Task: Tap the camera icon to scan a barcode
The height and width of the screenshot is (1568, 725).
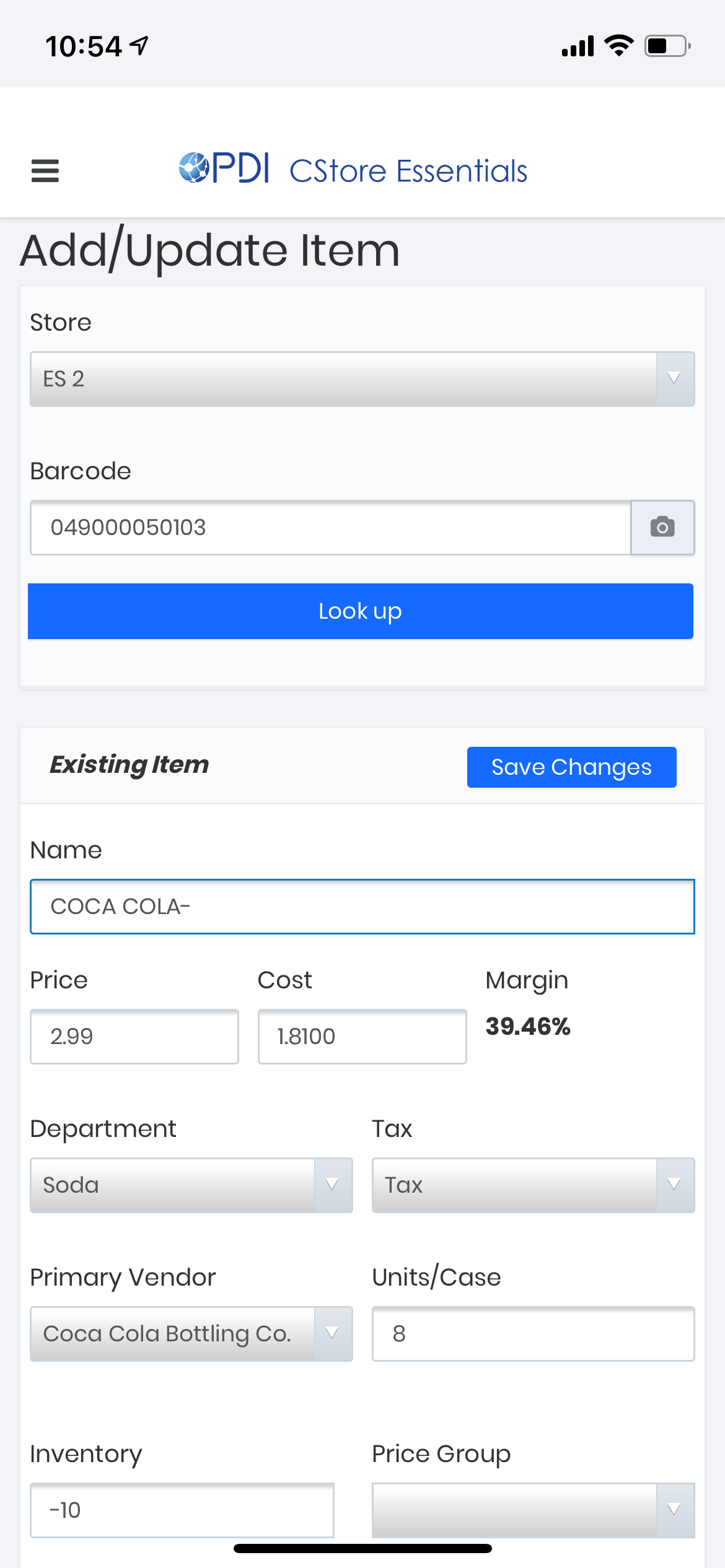Action: [662, 527]
